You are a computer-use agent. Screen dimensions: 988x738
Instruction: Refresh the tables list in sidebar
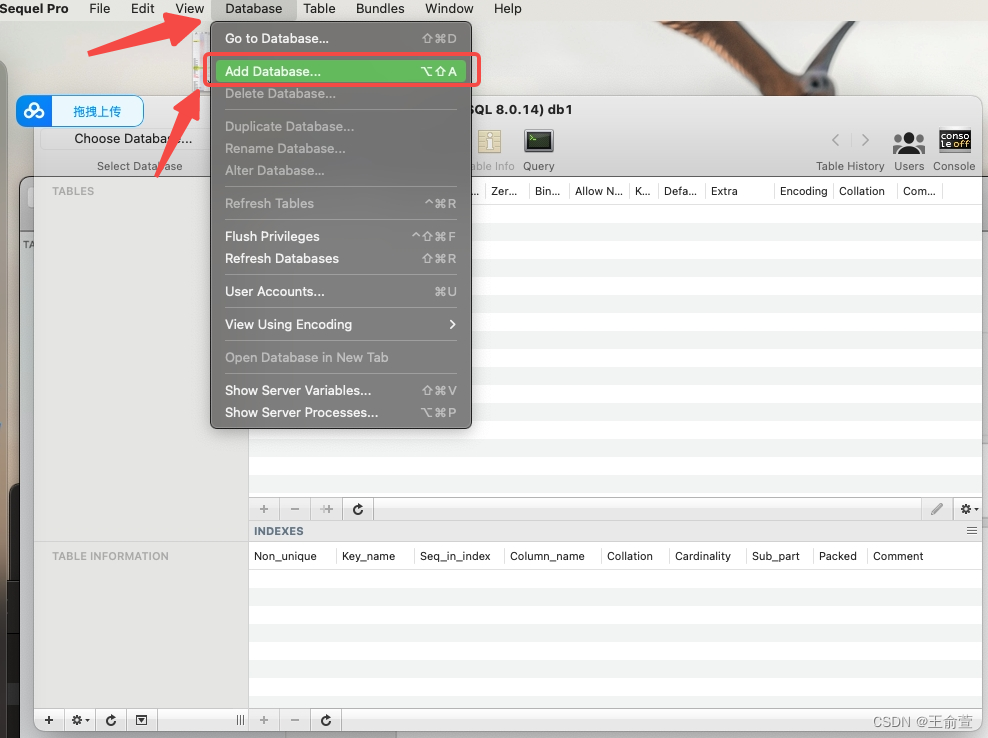click(111, 720)
